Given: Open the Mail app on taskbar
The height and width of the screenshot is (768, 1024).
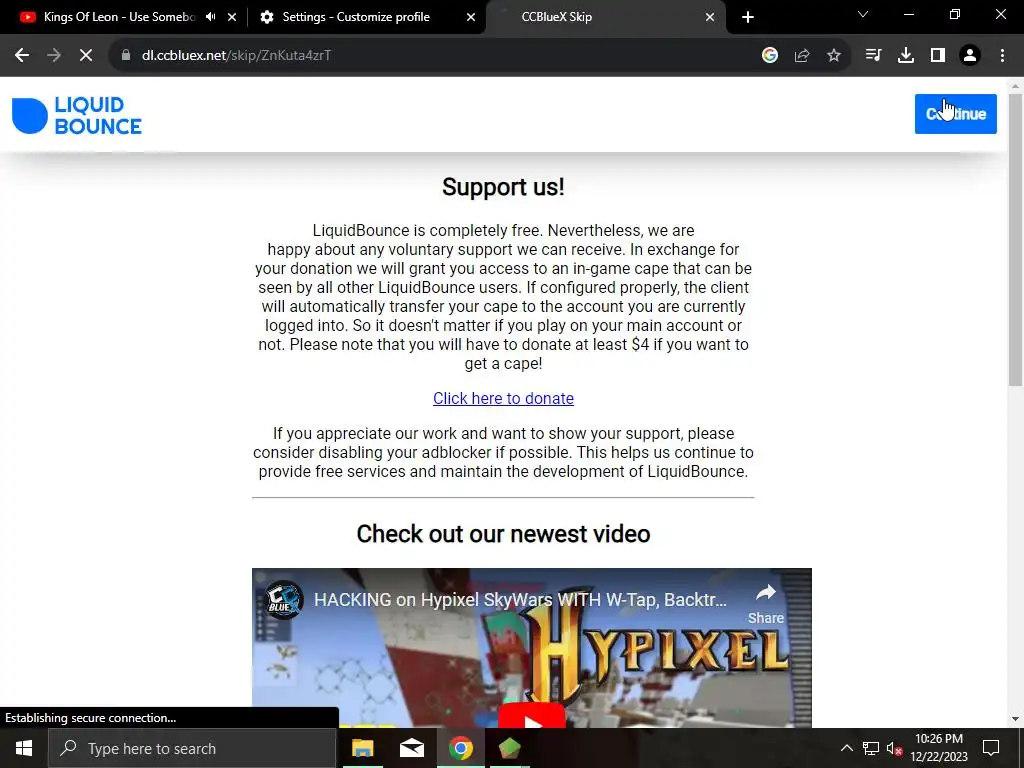Looking at the screenshot, I should coord(411,748).
